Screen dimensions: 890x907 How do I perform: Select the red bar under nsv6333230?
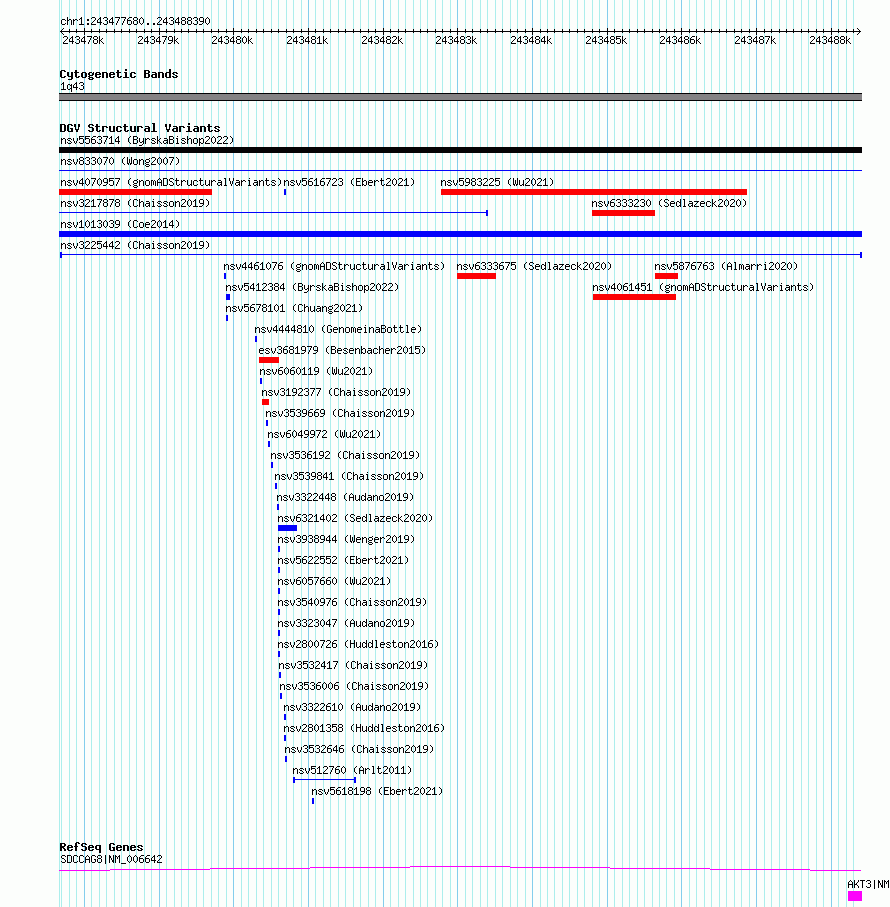(623, 213)
